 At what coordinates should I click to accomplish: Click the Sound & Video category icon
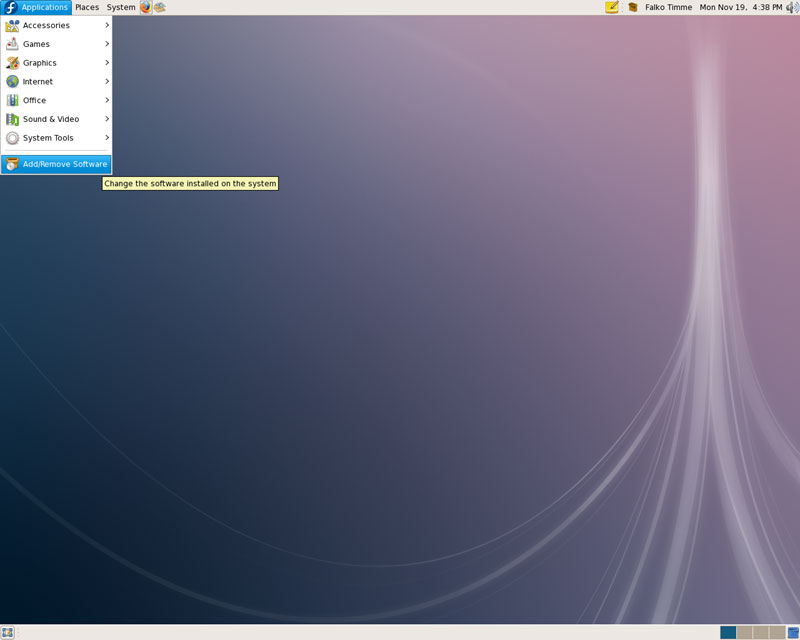12,119
